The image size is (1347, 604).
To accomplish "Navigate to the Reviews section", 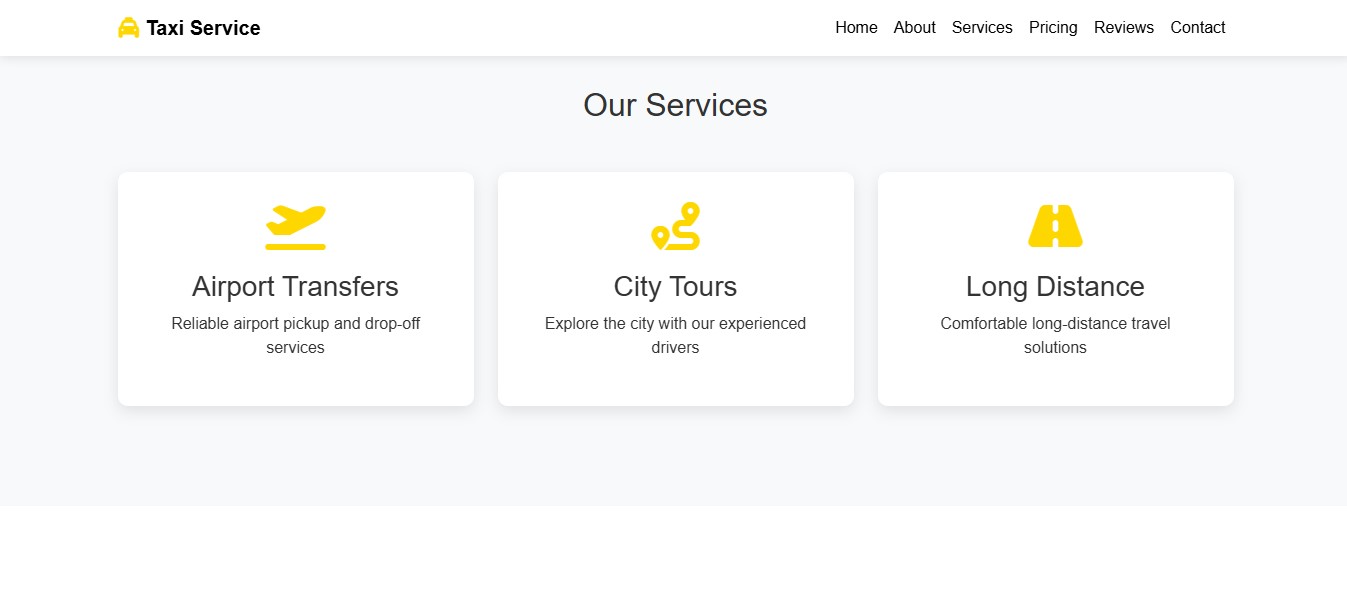I will pos(1123,28).
